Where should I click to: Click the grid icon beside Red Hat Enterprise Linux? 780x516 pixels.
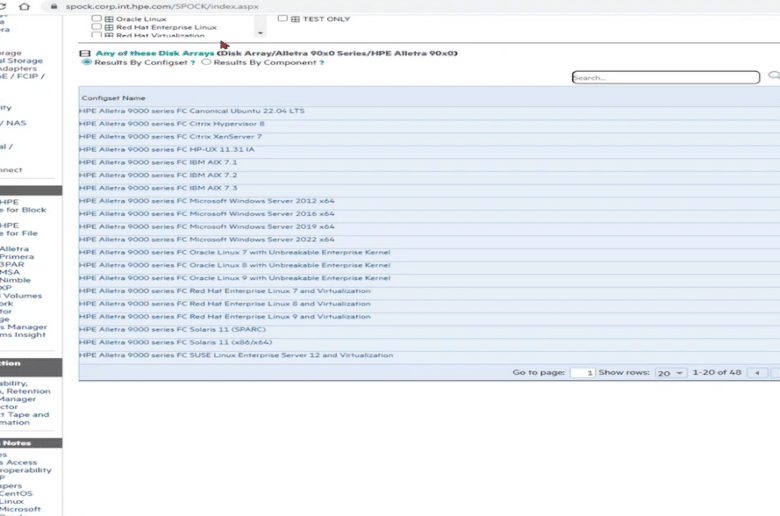click(109, 27)
